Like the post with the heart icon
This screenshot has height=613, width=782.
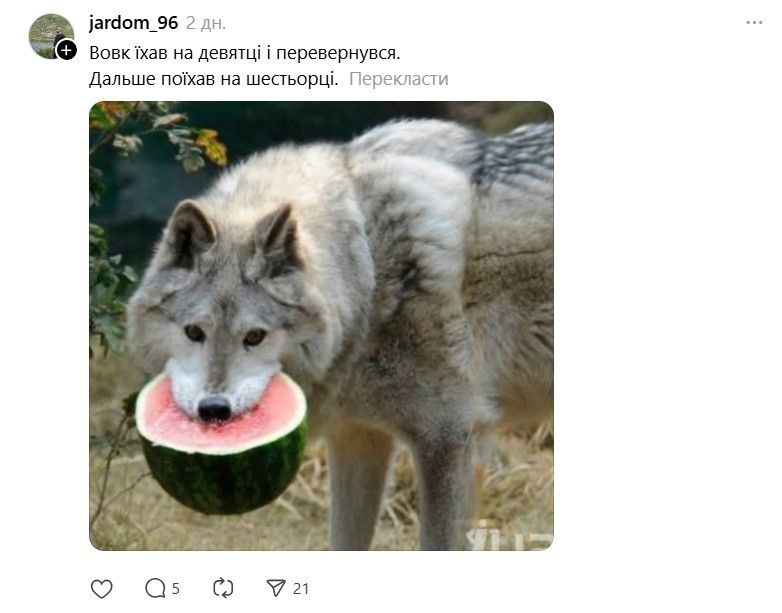coord(102,589)
